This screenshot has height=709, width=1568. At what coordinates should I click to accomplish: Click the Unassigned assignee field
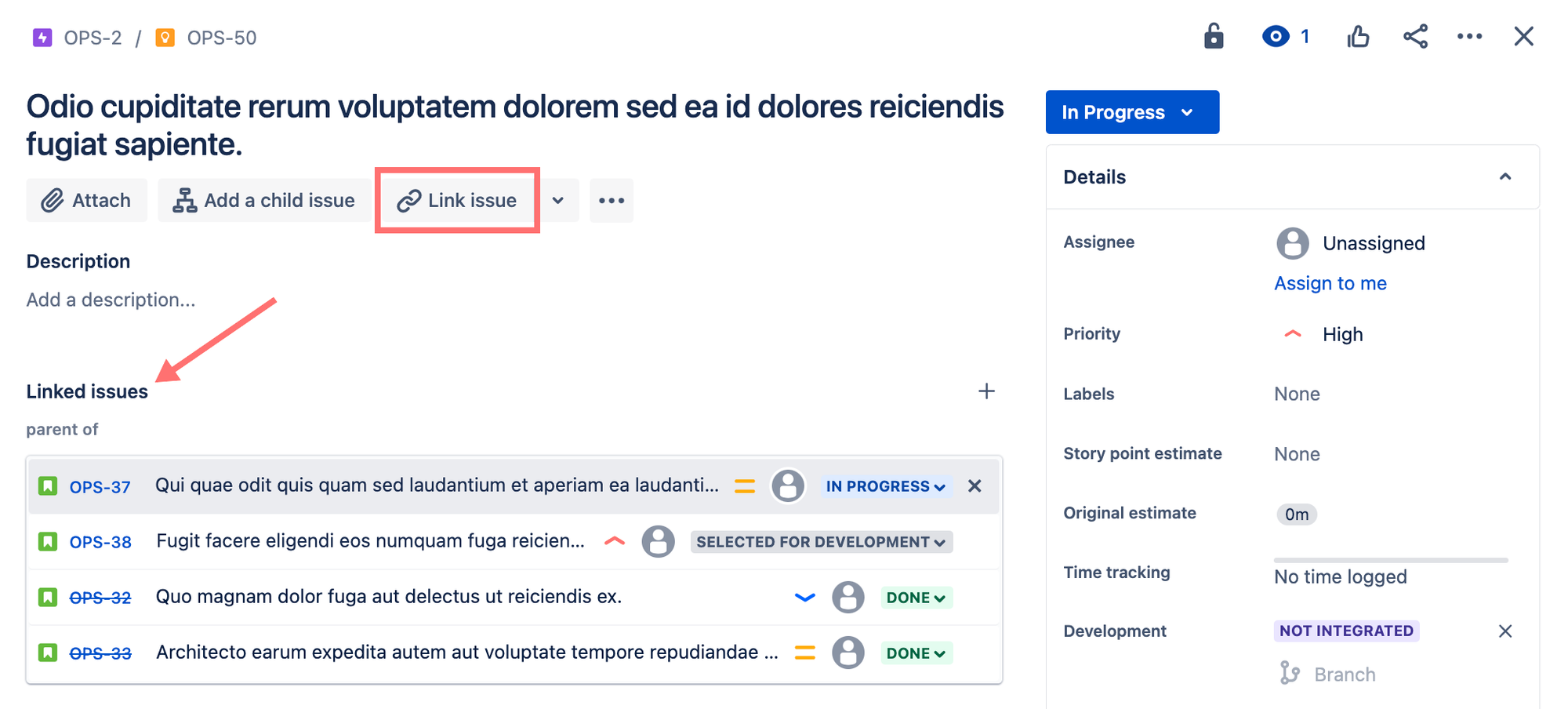tap(1351, 243)
